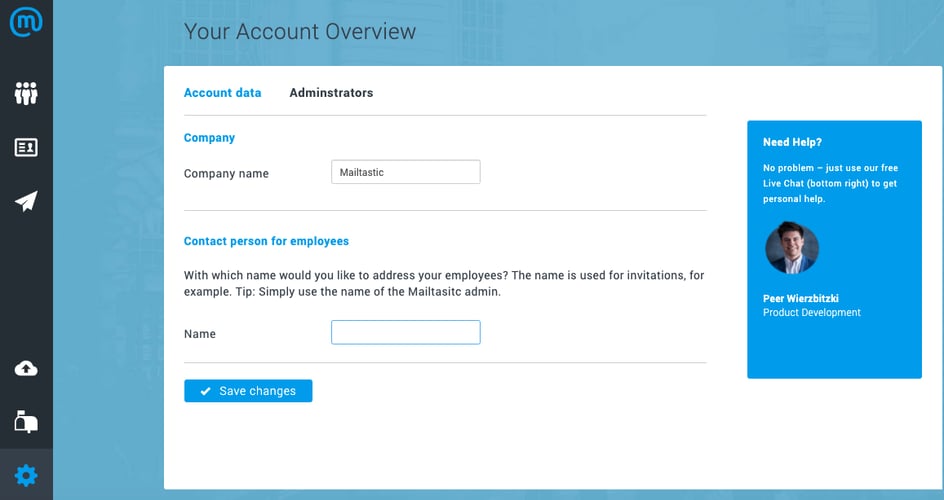Click the Product Development text in help panel
This screenshot has width=944, height=500.
[811, 313]
